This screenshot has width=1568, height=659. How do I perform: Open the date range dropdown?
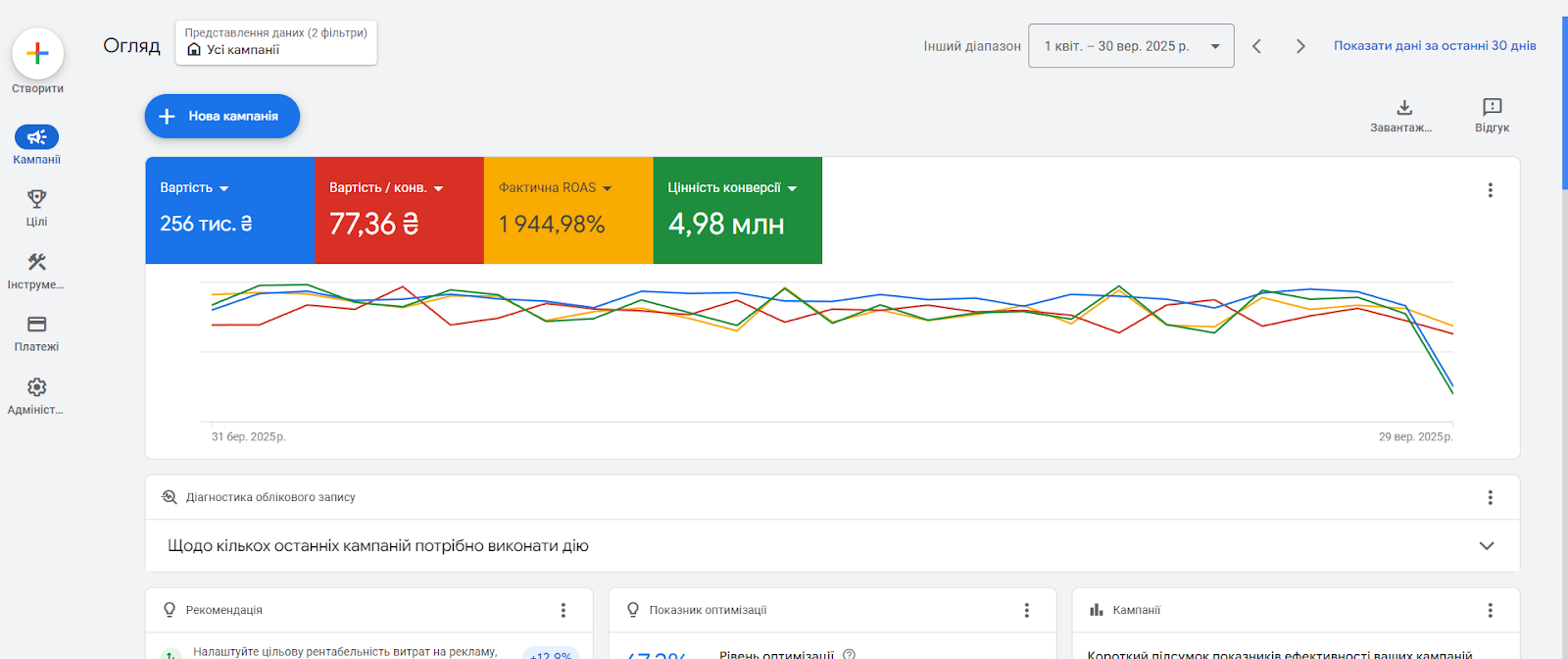pyautogui.click(x=1130, y=46)
